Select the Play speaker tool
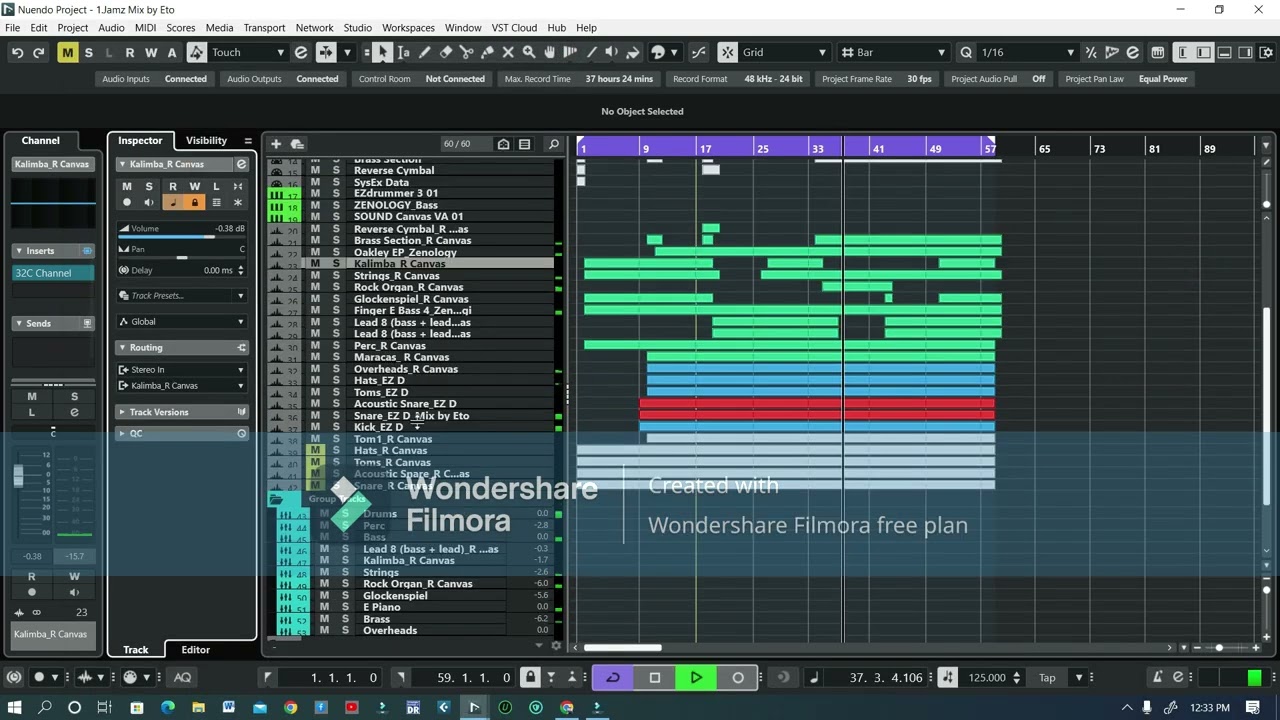Image resolution: width=1280 pixels, height=720 pixels. tap(612, 53)
